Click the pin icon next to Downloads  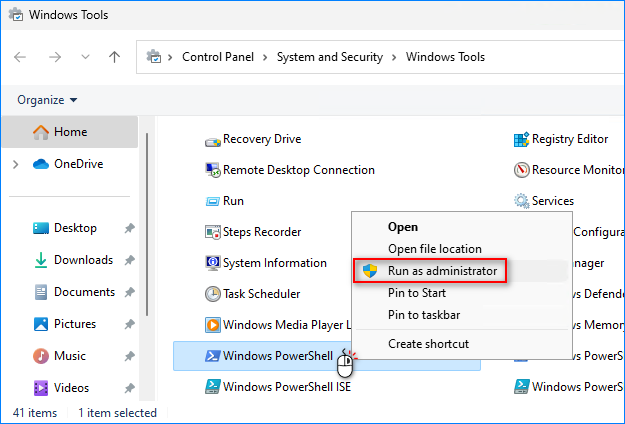point(130,260)
